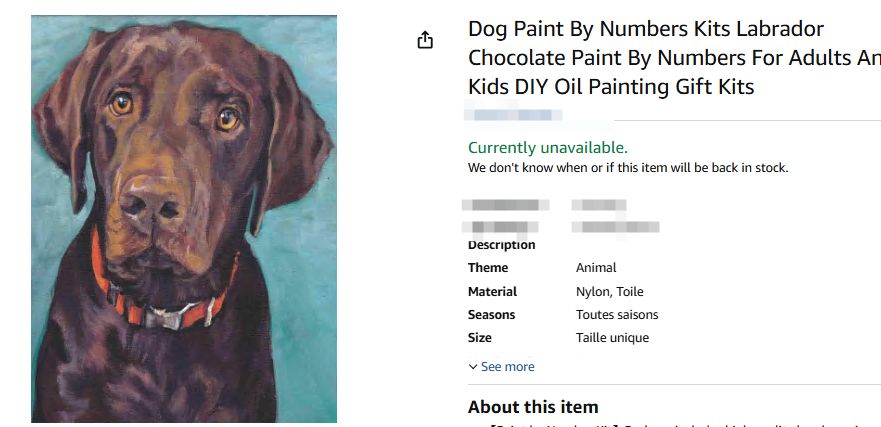Click the green "Currently unavailable." status text
Image resolution: width=881 pixels, height=427 pixels.
(x=548, y=147)
